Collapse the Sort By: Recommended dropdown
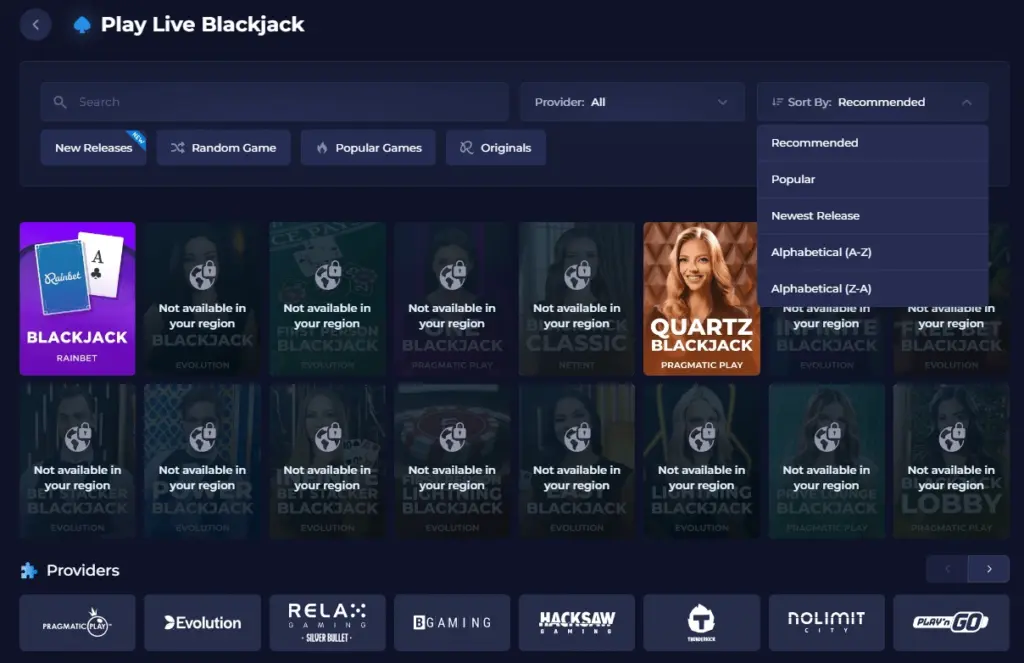 [x=872, y=102]
